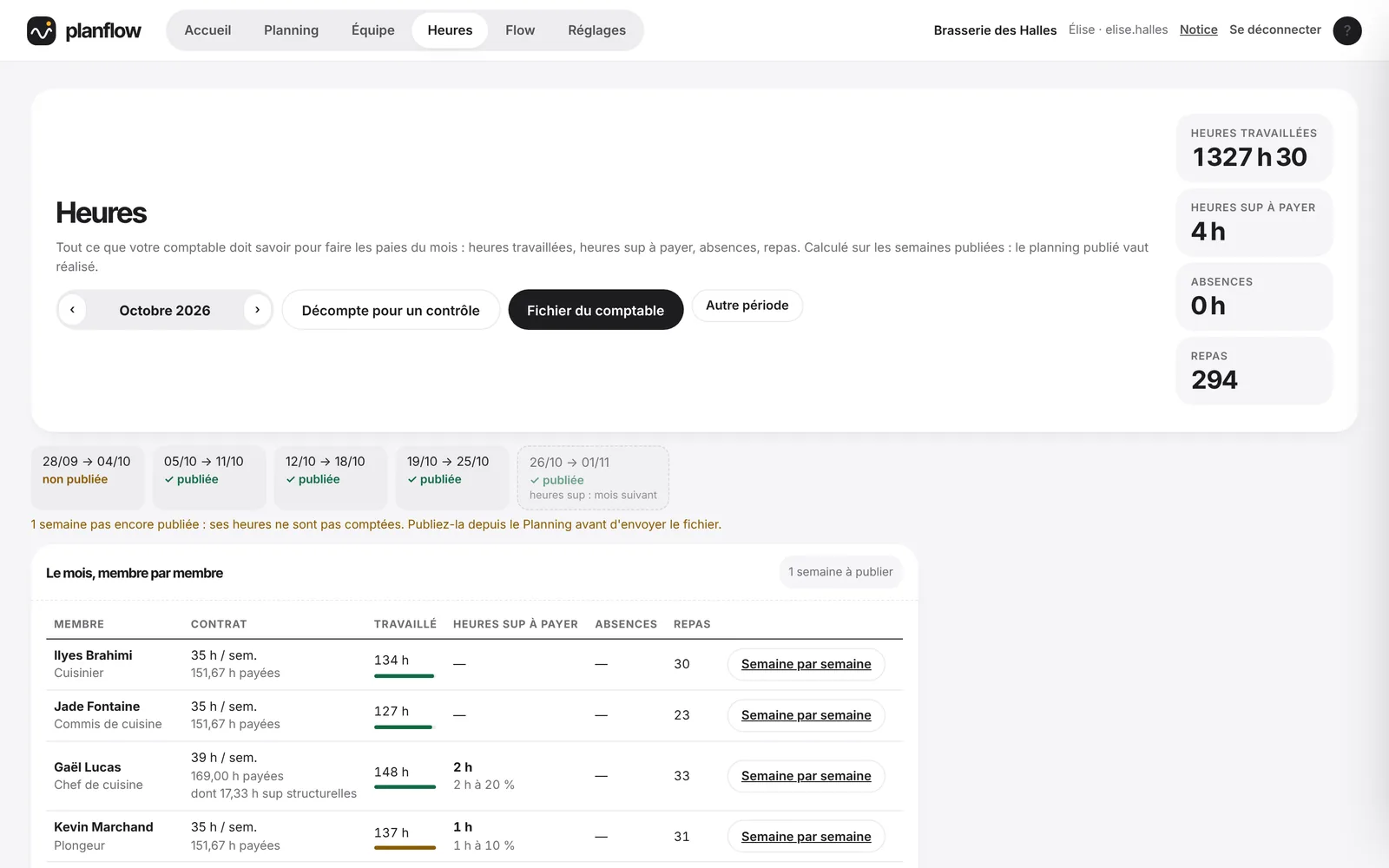This screenshot has height=868, width=1389.
Task: Click the planflow logo icon
Action: coord(42,30)
